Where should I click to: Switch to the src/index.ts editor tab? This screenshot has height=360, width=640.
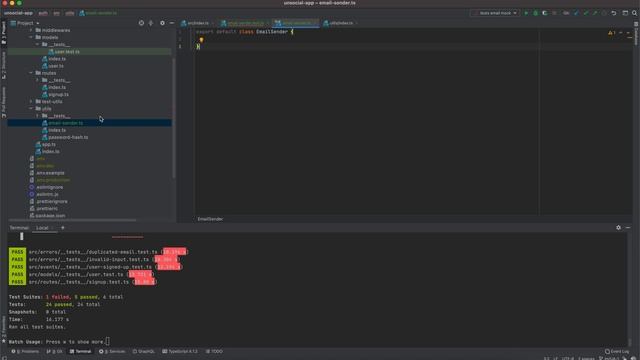point(196,23)
